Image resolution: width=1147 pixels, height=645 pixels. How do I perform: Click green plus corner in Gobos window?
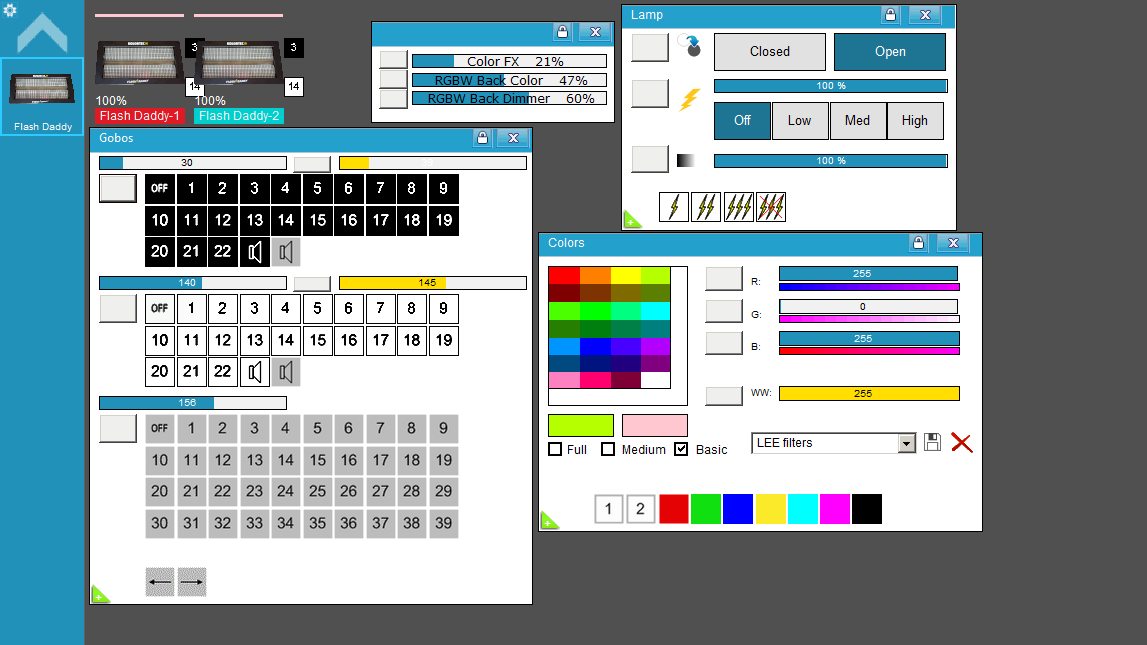click(x=99, y=595)
